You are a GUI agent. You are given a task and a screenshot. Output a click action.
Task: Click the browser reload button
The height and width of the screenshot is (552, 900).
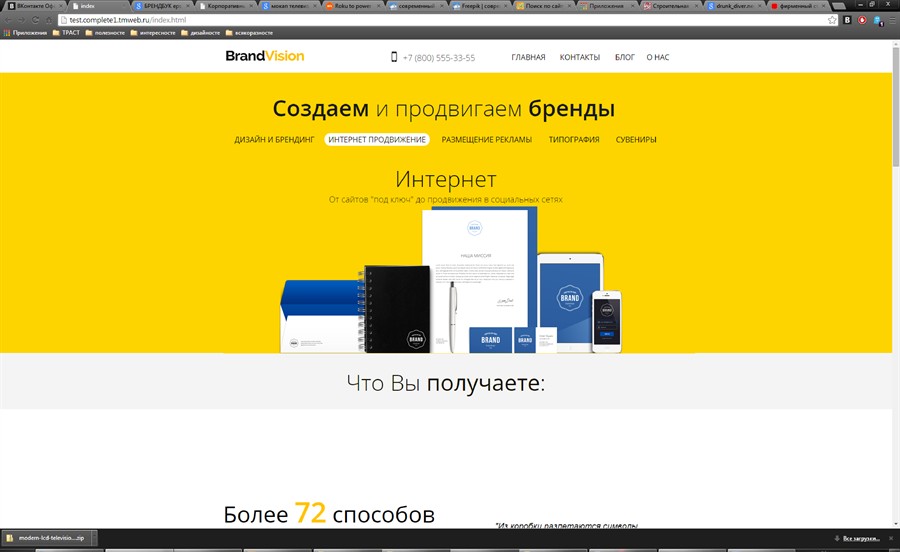coord(36,20)
